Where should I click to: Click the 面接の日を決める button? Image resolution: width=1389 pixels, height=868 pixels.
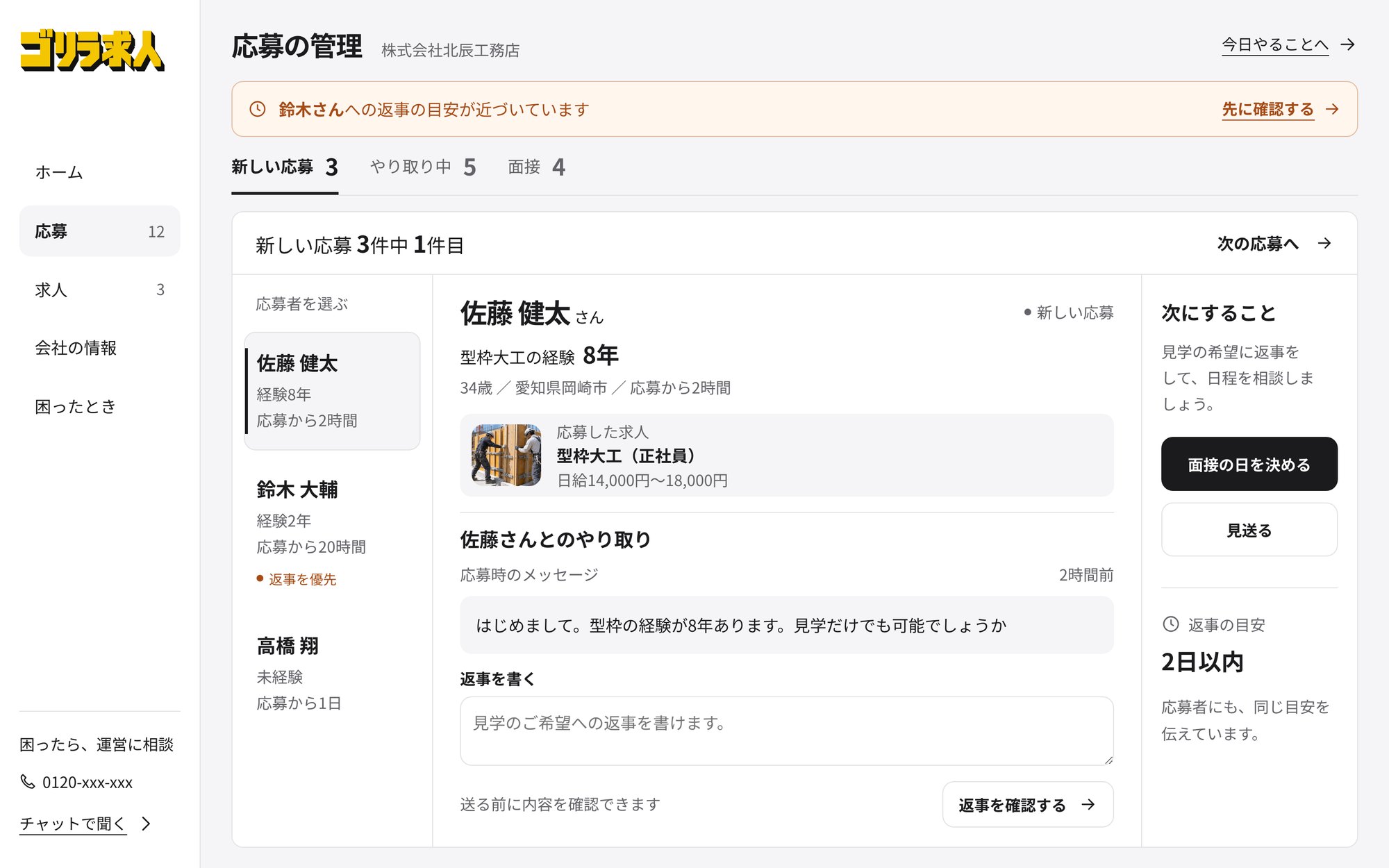point(1249,464)
